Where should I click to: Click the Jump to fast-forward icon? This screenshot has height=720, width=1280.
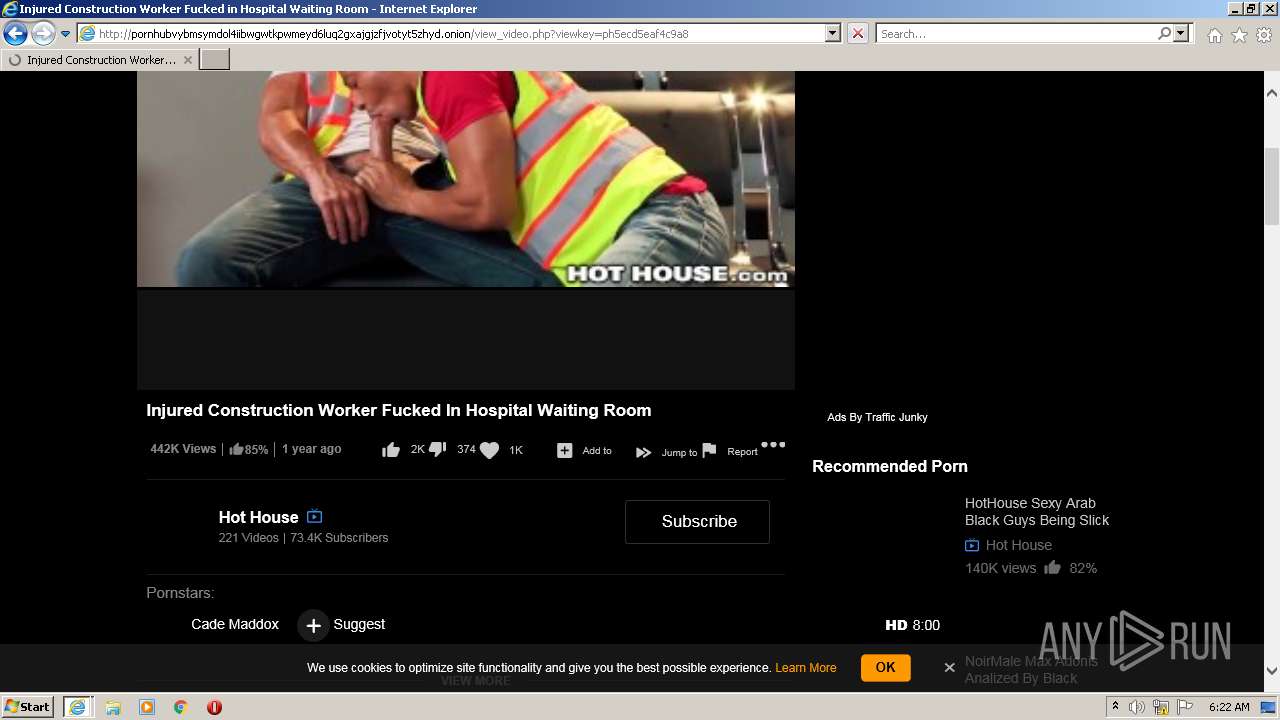tap(644, 452)
